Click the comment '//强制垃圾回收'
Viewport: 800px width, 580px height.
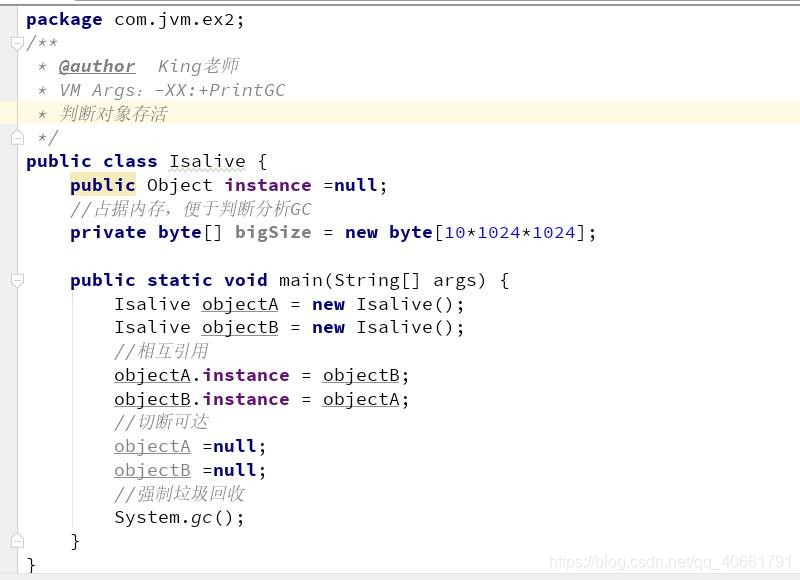(x=179, y=493)
